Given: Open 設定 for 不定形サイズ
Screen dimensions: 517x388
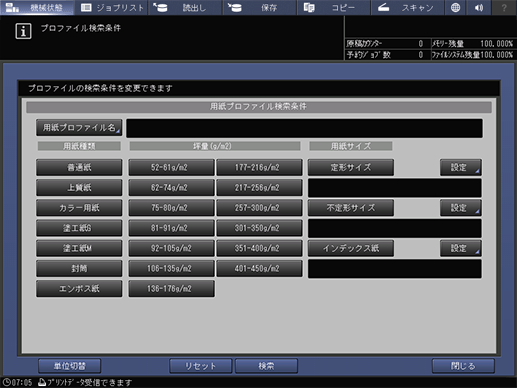Looking at the screenshot, I should click(x=461, y=208).
